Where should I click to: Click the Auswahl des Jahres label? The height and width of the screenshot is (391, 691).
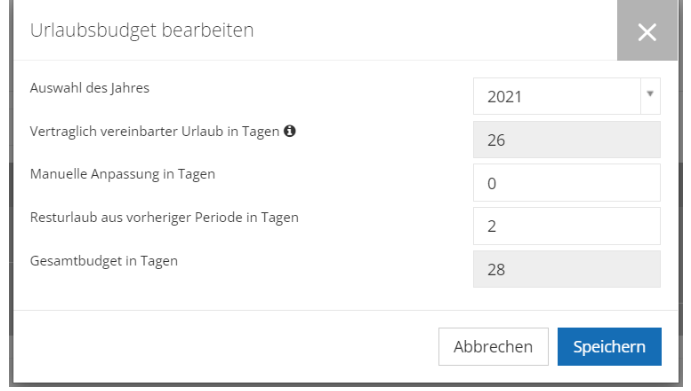point(89,88)
